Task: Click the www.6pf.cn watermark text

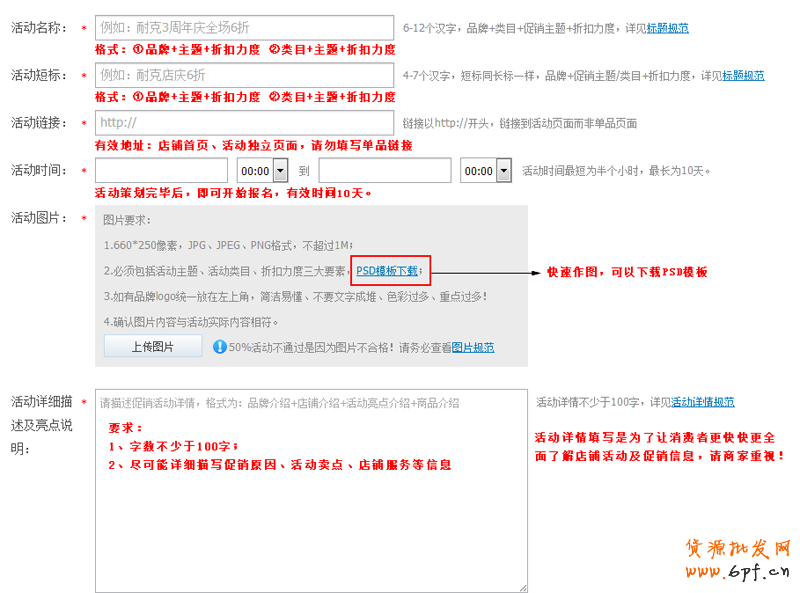Action: click(x=740, y=573)
